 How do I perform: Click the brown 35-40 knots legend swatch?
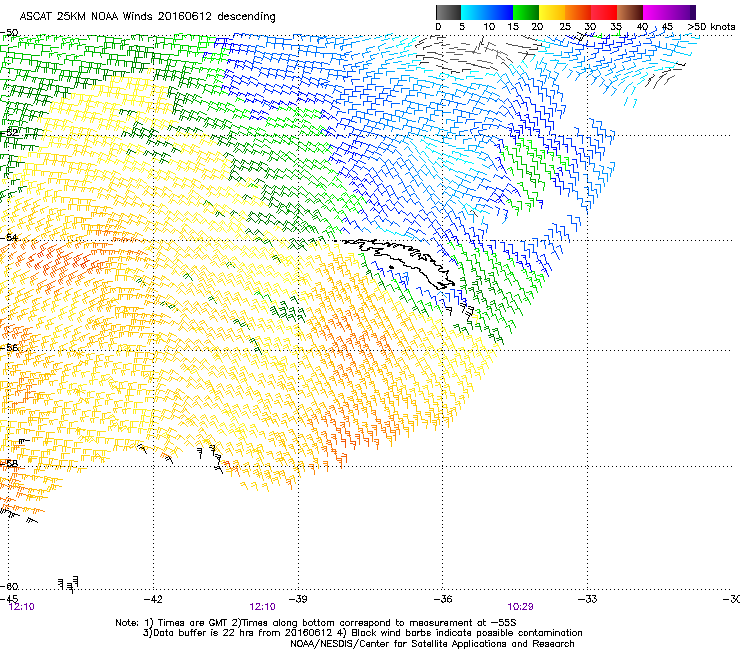[x=630, y=12]
